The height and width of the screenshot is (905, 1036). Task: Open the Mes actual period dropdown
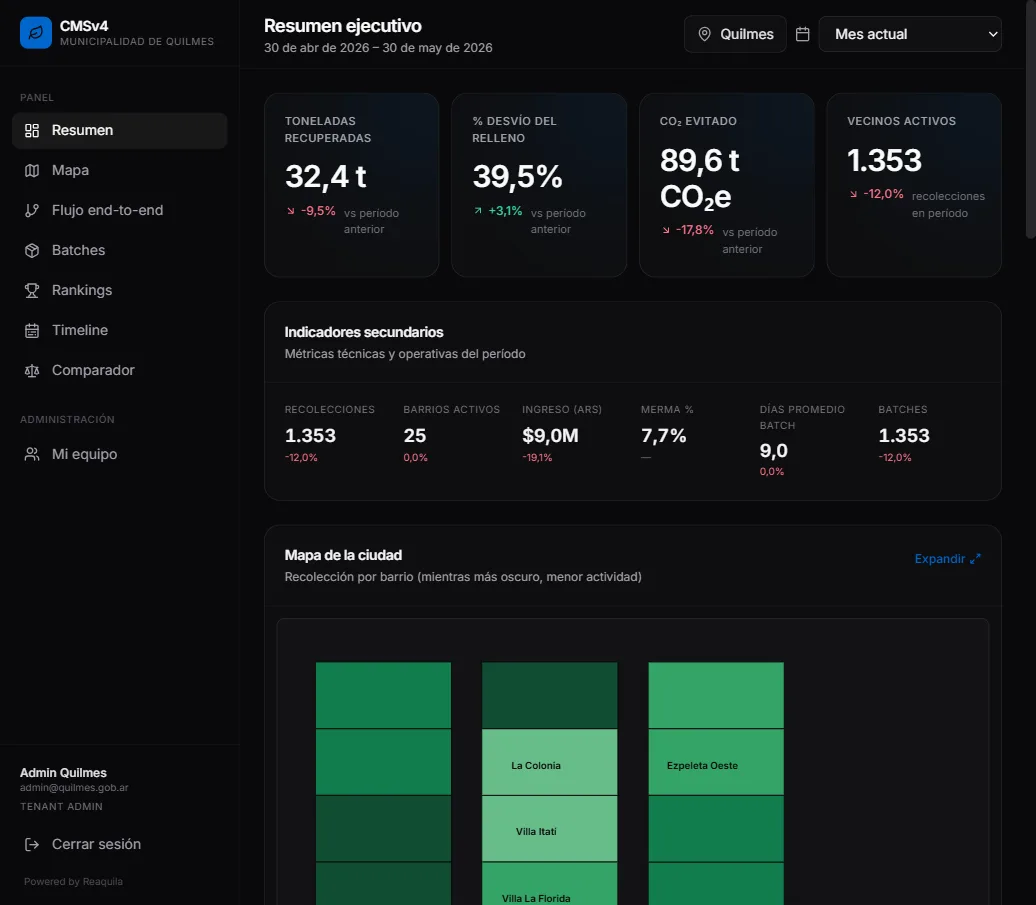click(910, 34)
